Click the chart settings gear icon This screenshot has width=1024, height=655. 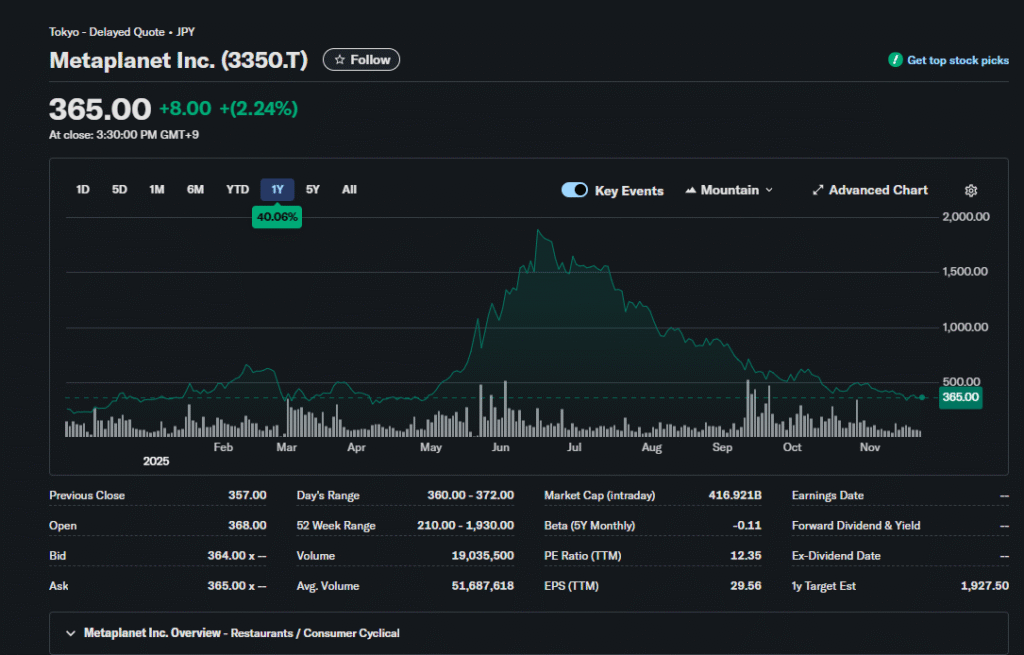pyautogui.click(x=970, y=191)
